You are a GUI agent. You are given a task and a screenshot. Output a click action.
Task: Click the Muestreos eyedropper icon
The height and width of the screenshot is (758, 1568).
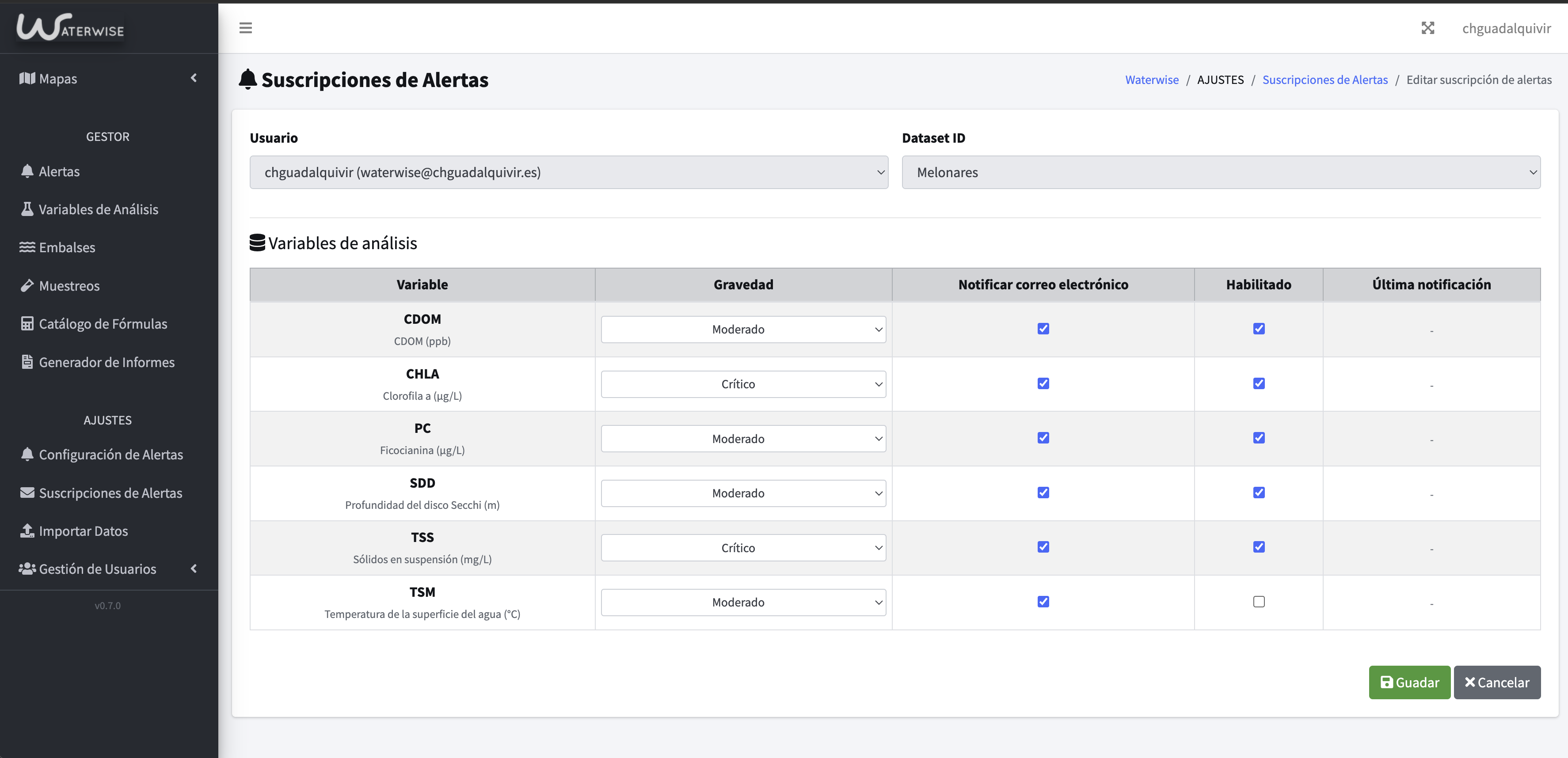pyautogui.click(x=27, y=285)
